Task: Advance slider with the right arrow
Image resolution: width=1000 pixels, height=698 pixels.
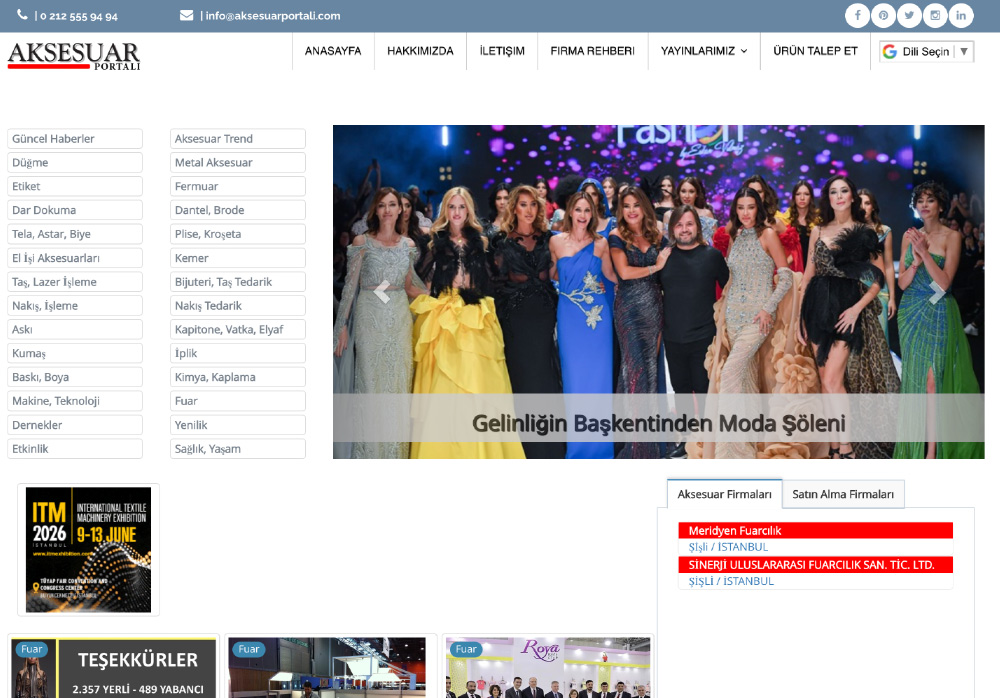Action: click(x=936, y=292)
